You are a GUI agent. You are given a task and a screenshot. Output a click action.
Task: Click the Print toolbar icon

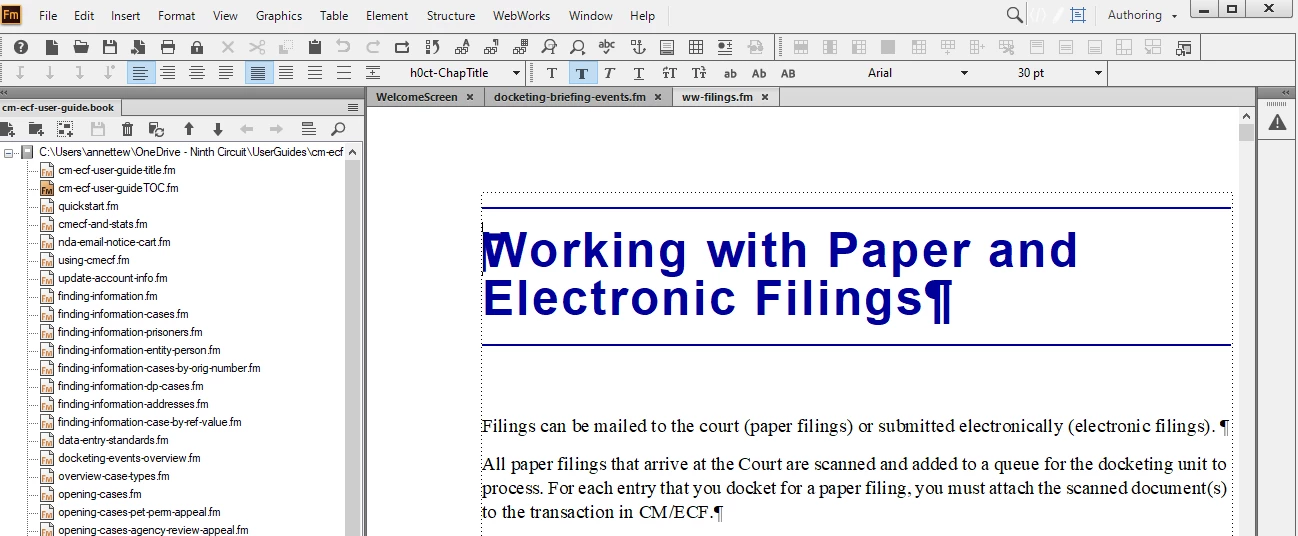168,47
